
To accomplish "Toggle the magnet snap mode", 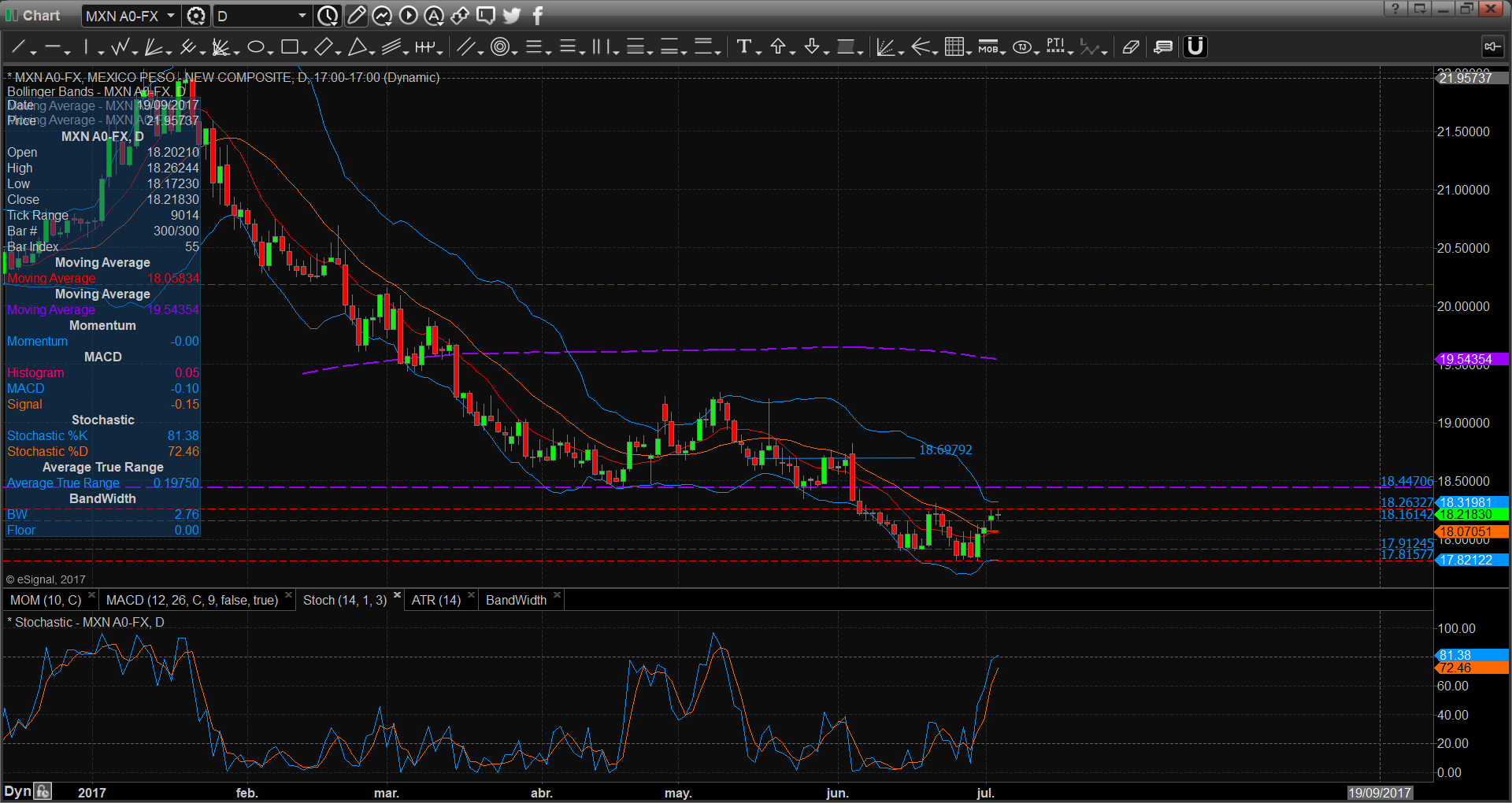I will 1195,47.
